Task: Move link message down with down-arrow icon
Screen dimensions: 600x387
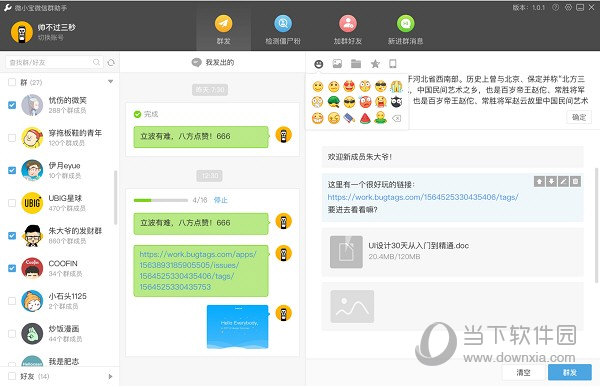Action: point(551,181)
